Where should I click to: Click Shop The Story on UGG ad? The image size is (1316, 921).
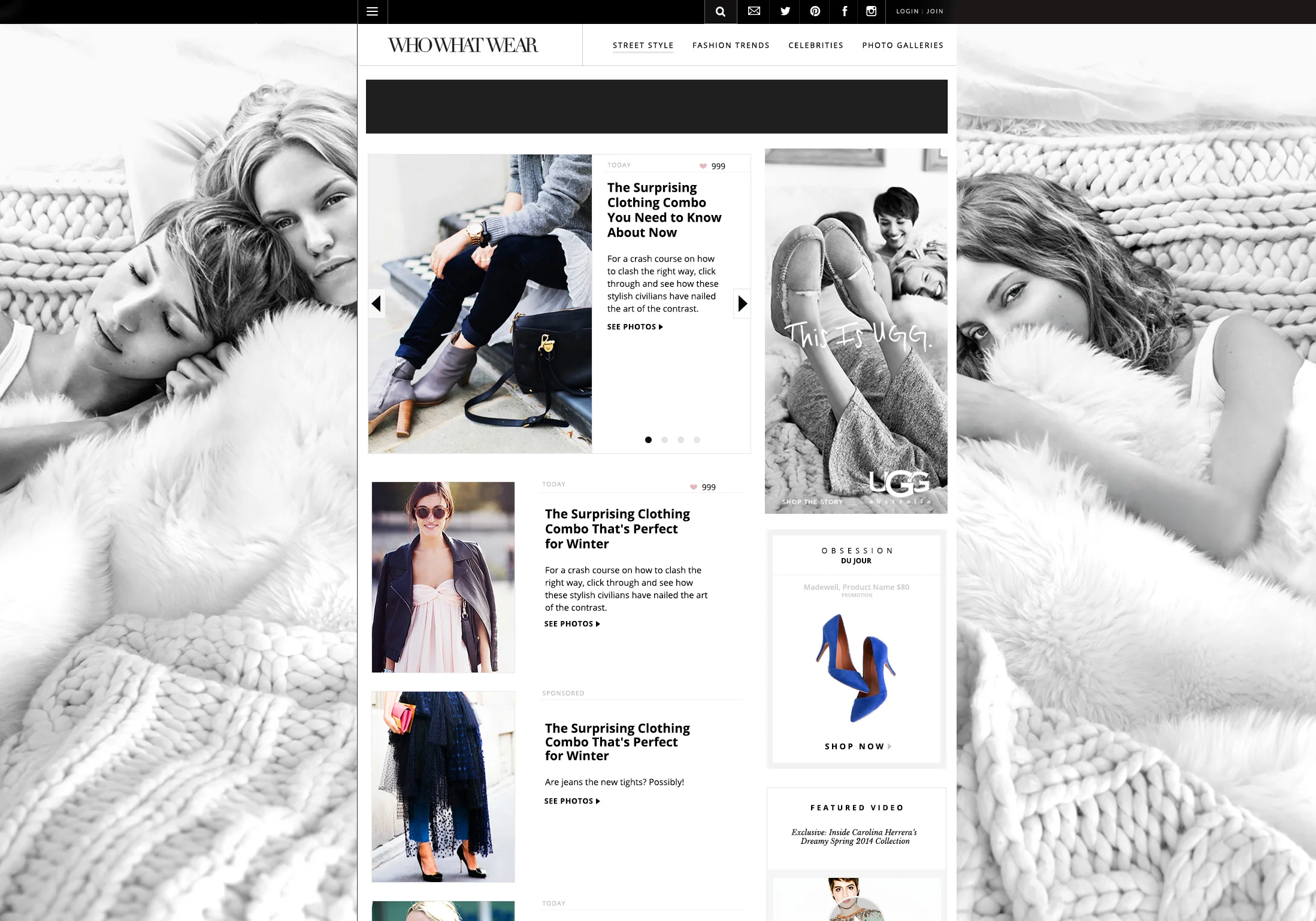point(812,502)
